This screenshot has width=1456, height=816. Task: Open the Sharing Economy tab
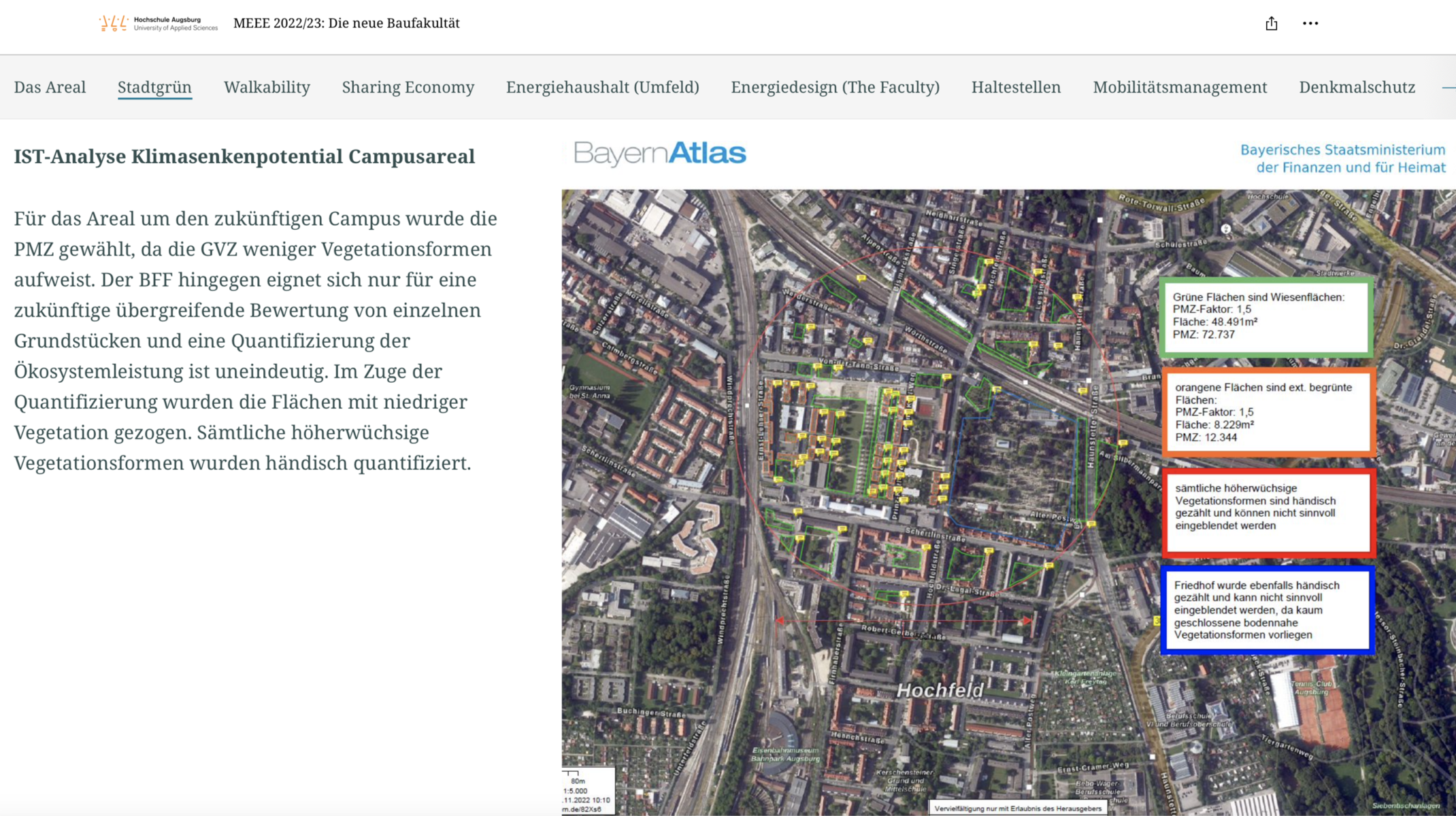(x=408, y=88)
